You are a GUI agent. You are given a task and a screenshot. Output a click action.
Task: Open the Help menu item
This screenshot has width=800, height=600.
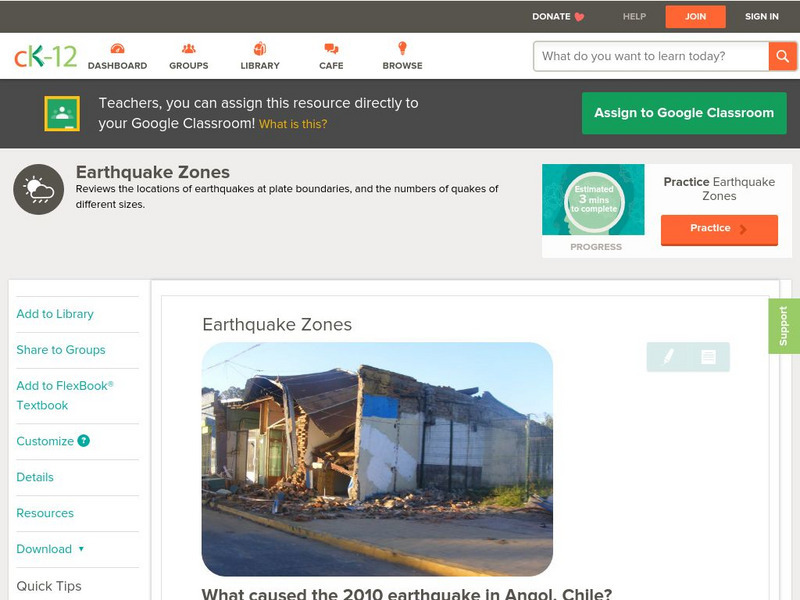tap(633, 16)
